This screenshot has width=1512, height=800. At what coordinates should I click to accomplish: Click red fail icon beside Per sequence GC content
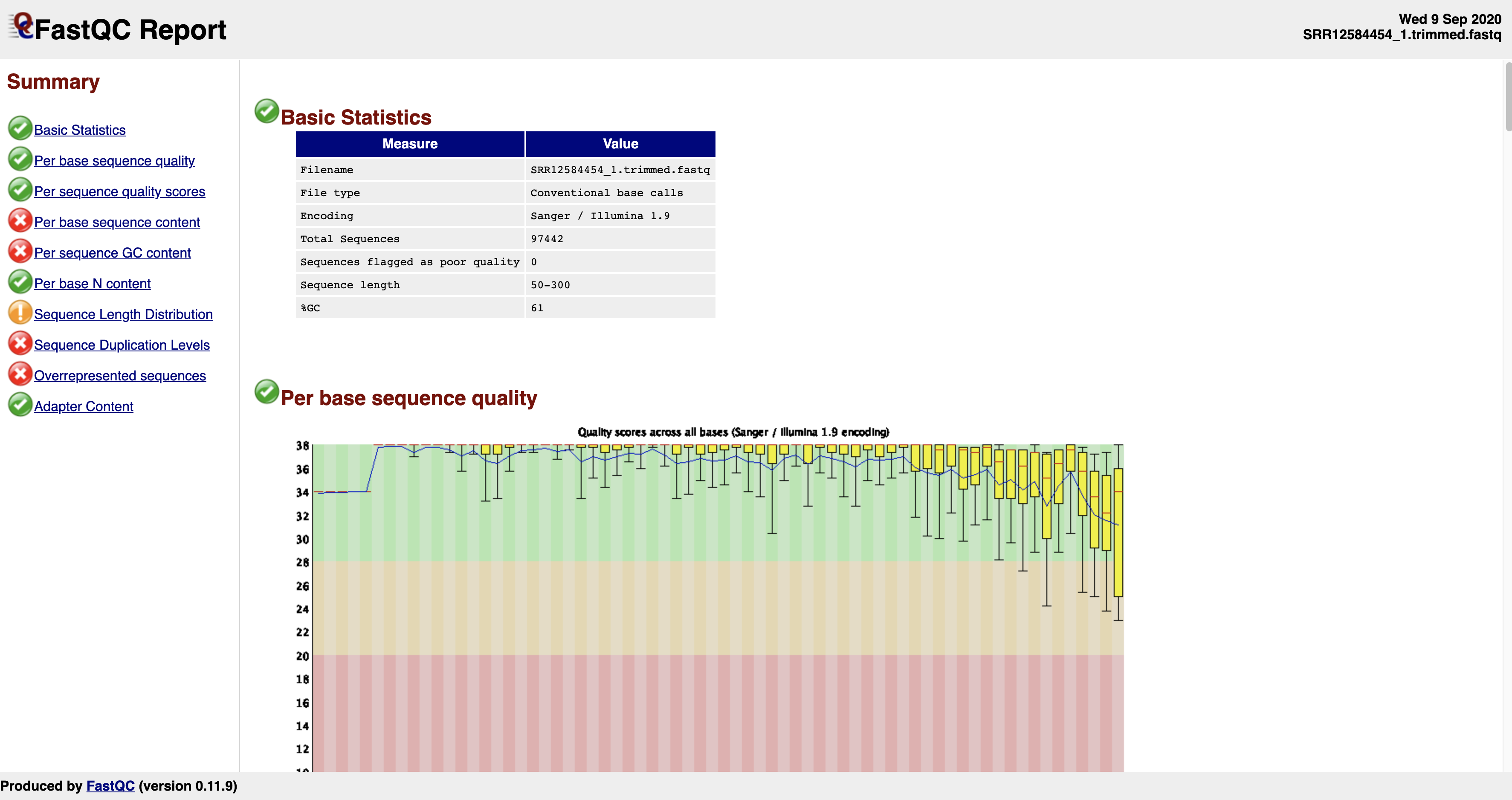pyautogui.click(x=20, y=251)
